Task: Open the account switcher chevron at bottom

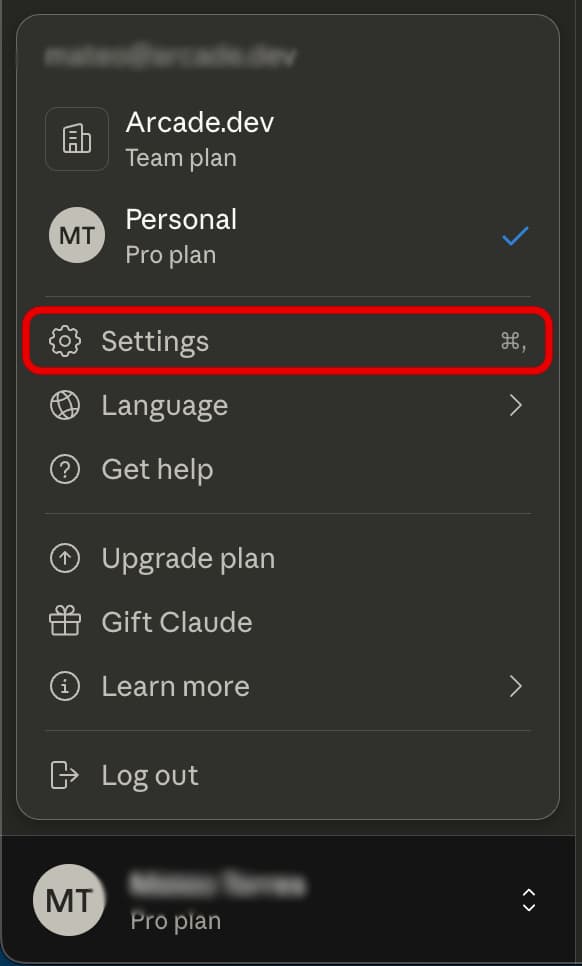Action: point(528,900)
